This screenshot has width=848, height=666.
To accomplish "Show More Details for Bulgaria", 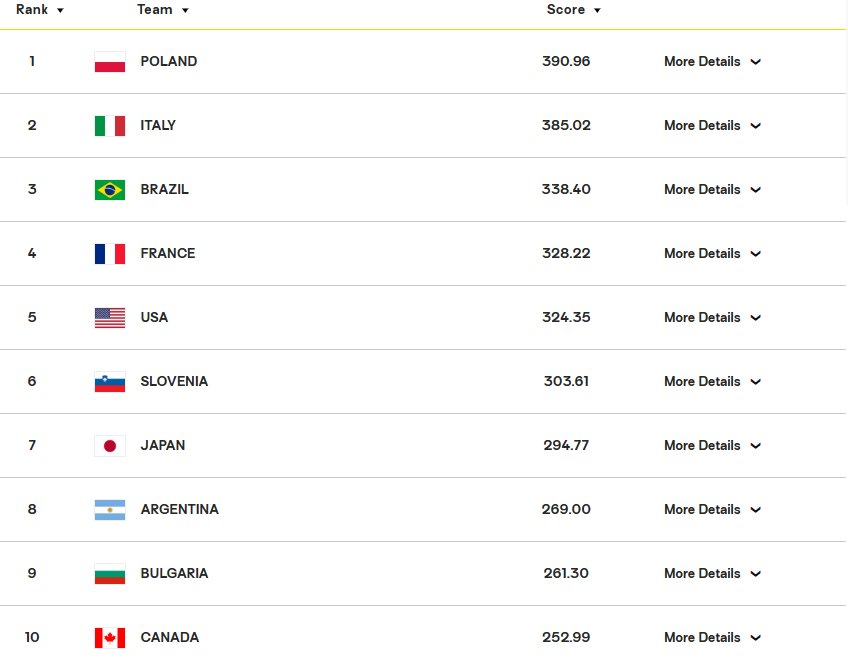I will pyautogui.click(x=712, y=573).
